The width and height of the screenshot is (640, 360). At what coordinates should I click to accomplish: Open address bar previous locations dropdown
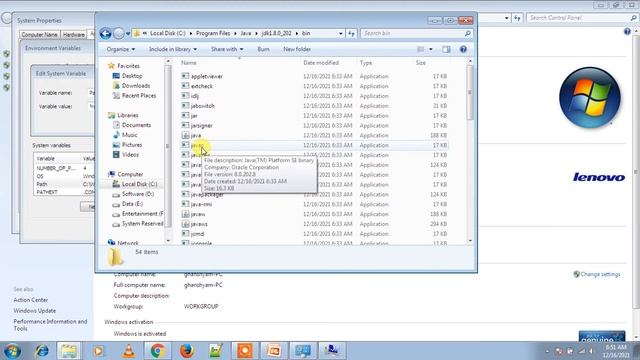pos(341,33)
